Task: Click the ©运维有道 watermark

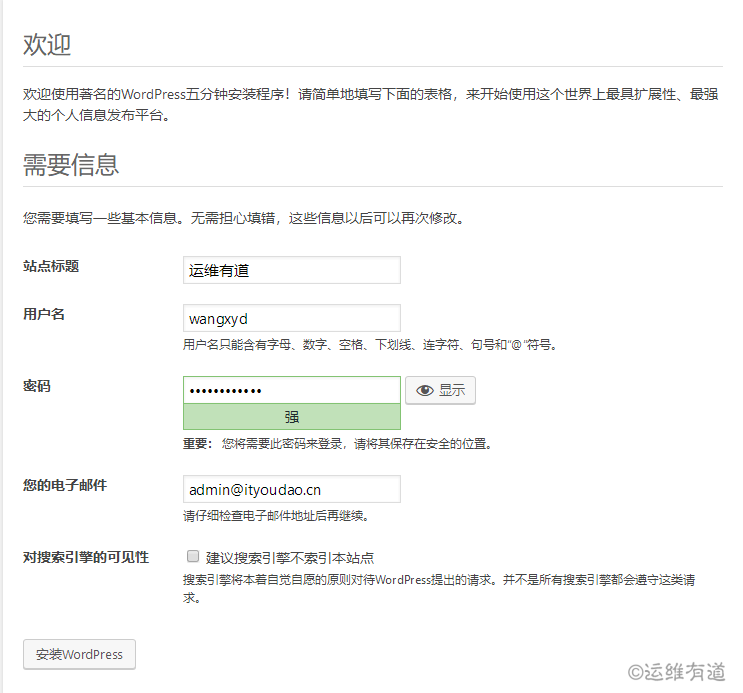Action: (x=676, y=672)
